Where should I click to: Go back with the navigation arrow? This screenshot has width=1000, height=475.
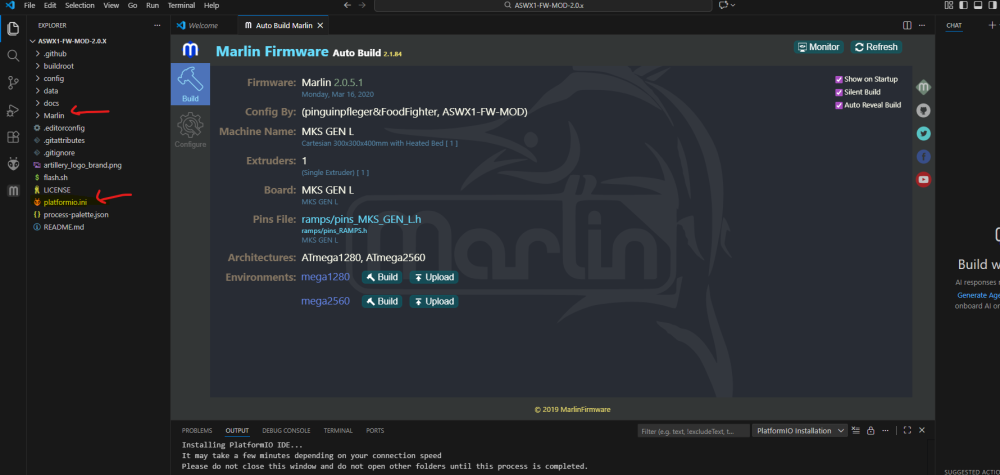(x=348, y=5)
